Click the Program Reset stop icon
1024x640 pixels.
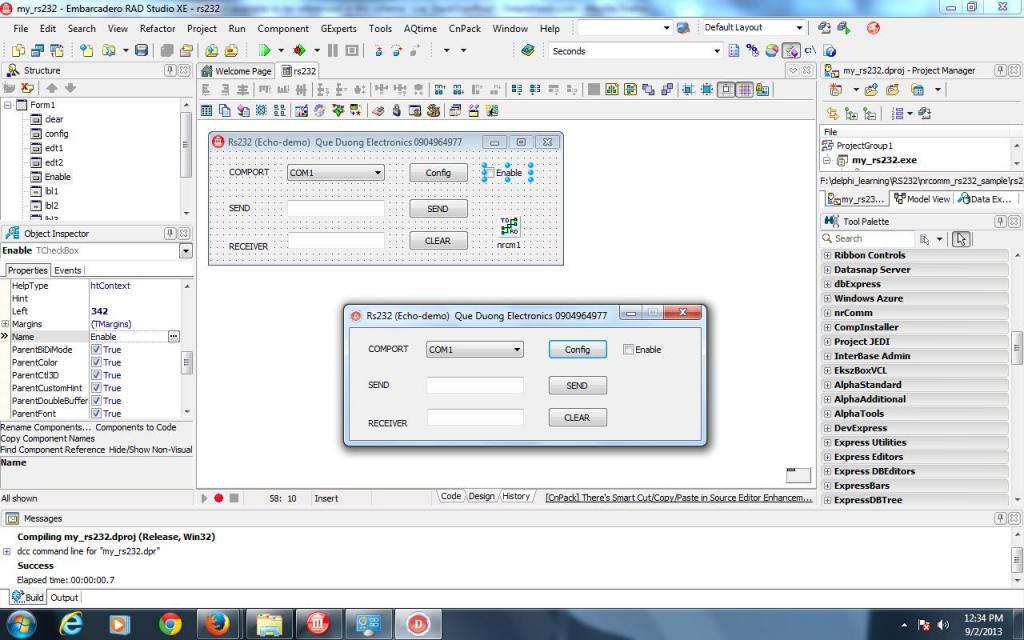(352, 50)
